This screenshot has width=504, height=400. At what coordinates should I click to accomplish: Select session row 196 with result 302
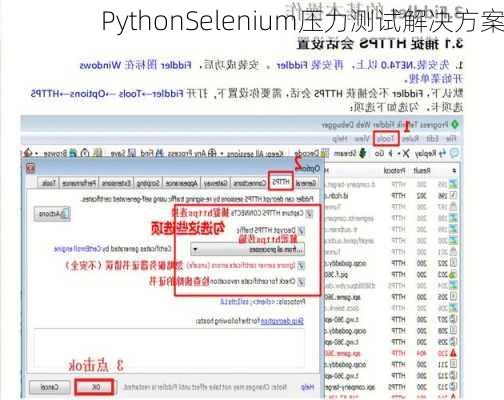[391, 195]
